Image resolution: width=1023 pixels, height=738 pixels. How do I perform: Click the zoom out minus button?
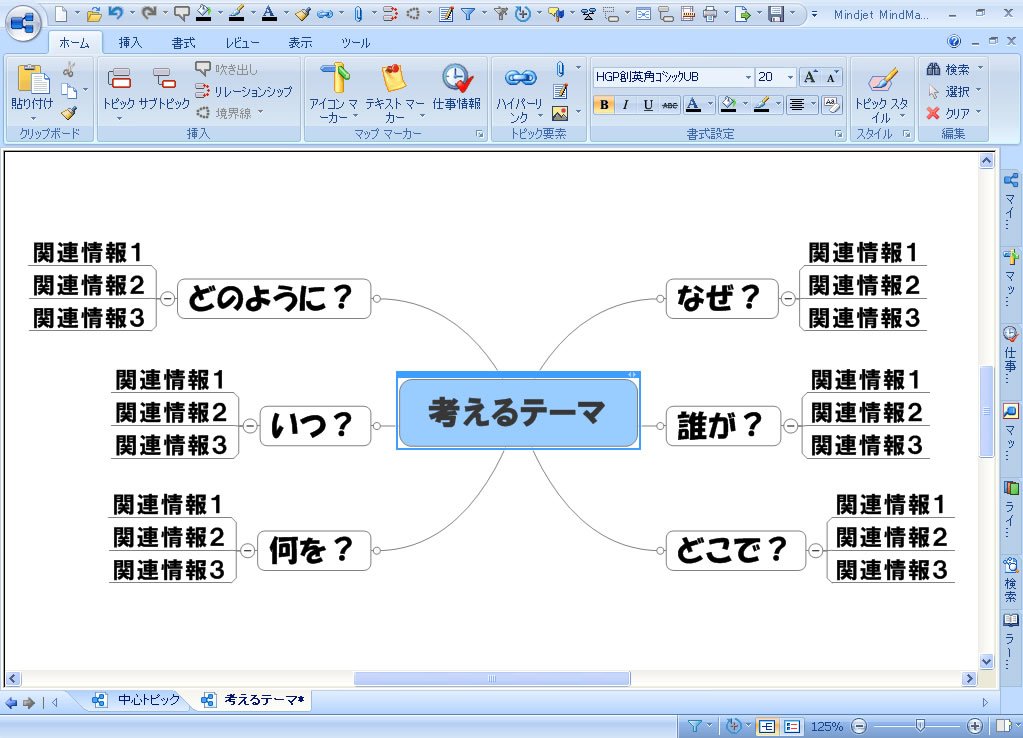click(859, 726)
